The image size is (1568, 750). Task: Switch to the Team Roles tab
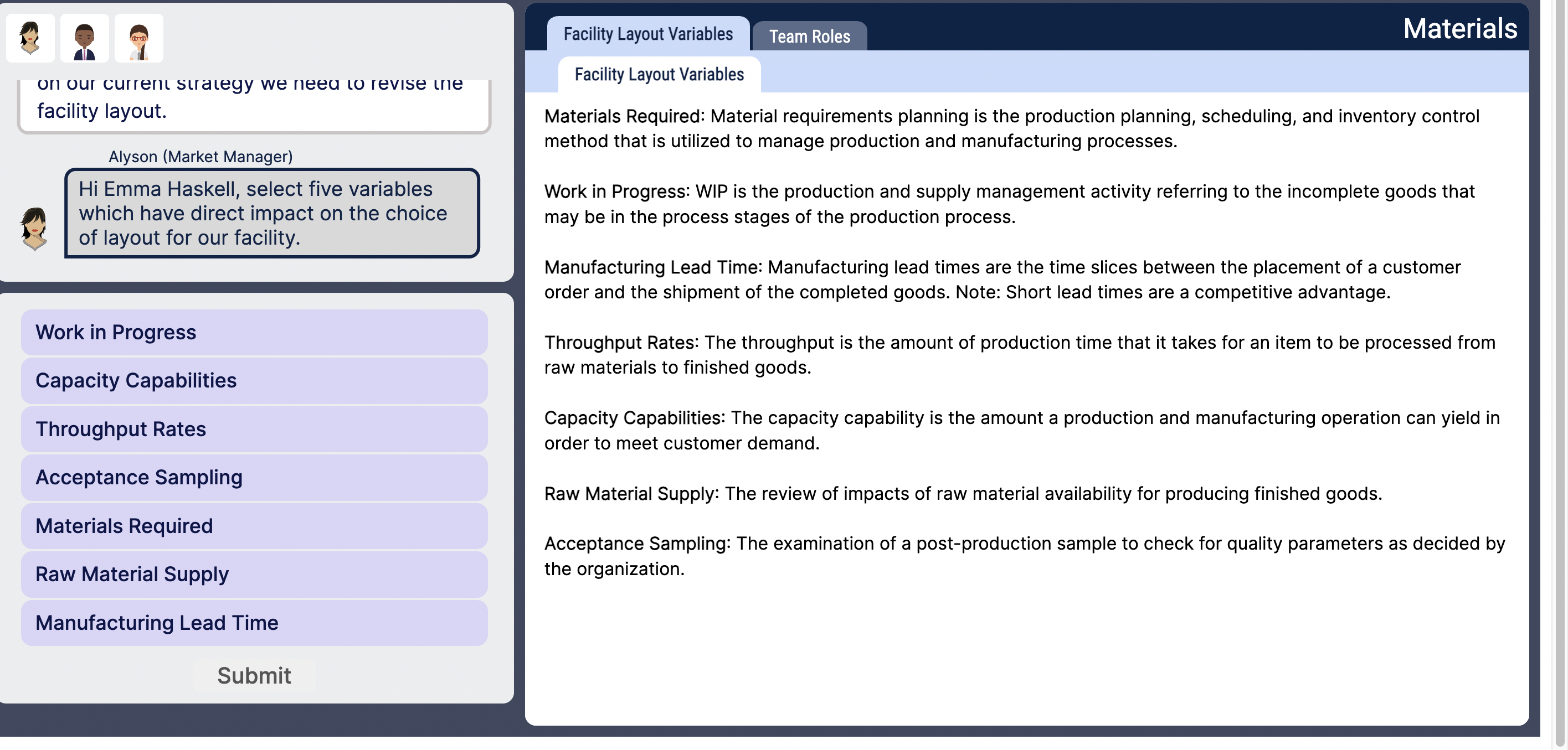pos(810,37)
